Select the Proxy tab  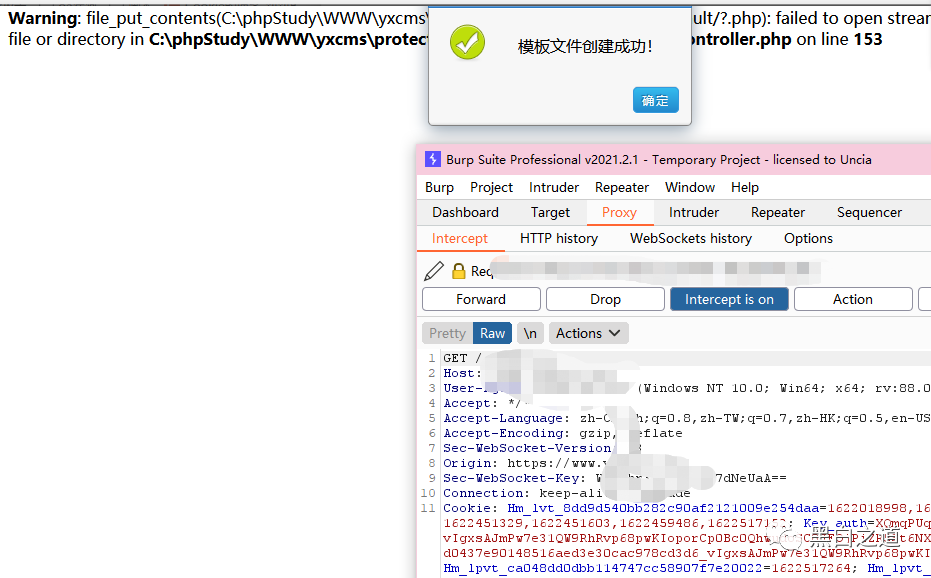point(619,212)
